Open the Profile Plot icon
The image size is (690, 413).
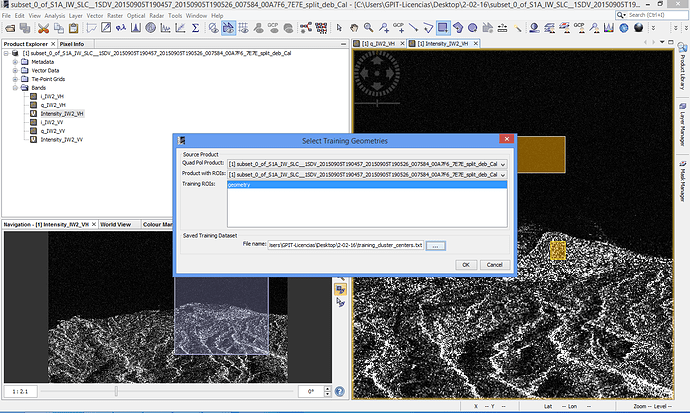pyautogui.click(x=165, y=28)
